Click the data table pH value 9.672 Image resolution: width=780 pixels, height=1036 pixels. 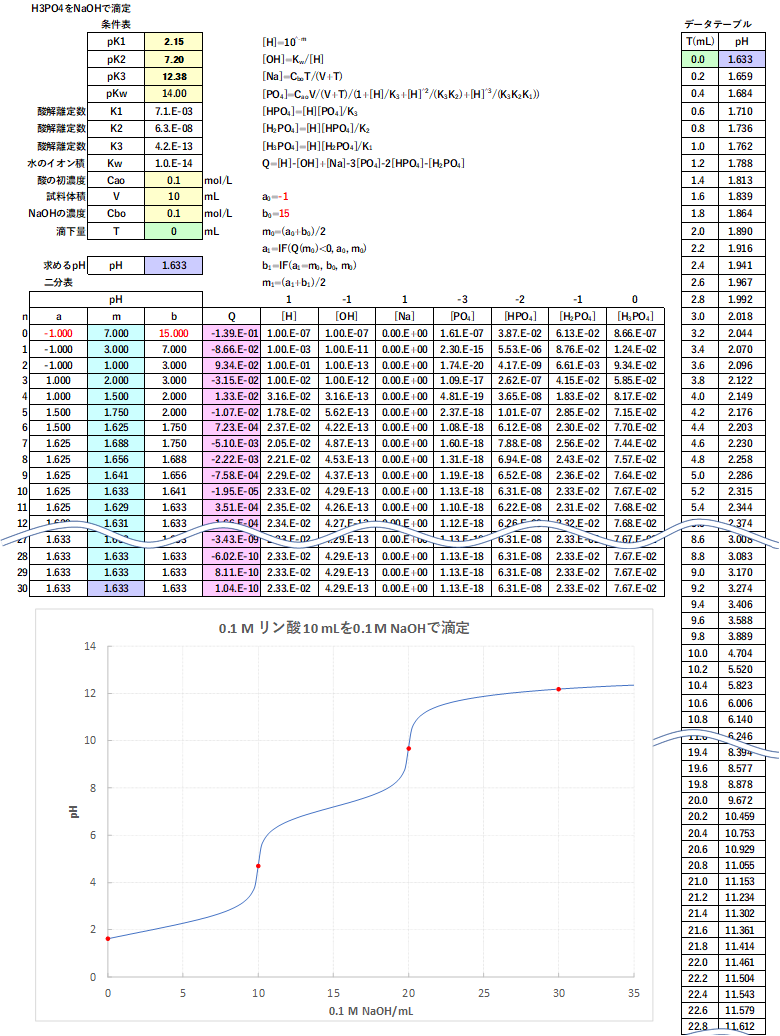740,800
